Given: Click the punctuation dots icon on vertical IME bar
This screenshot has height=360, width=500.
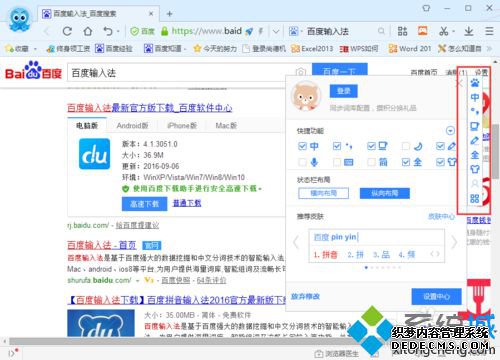Looking at the screenshot, I should click(x=475, y=112).
